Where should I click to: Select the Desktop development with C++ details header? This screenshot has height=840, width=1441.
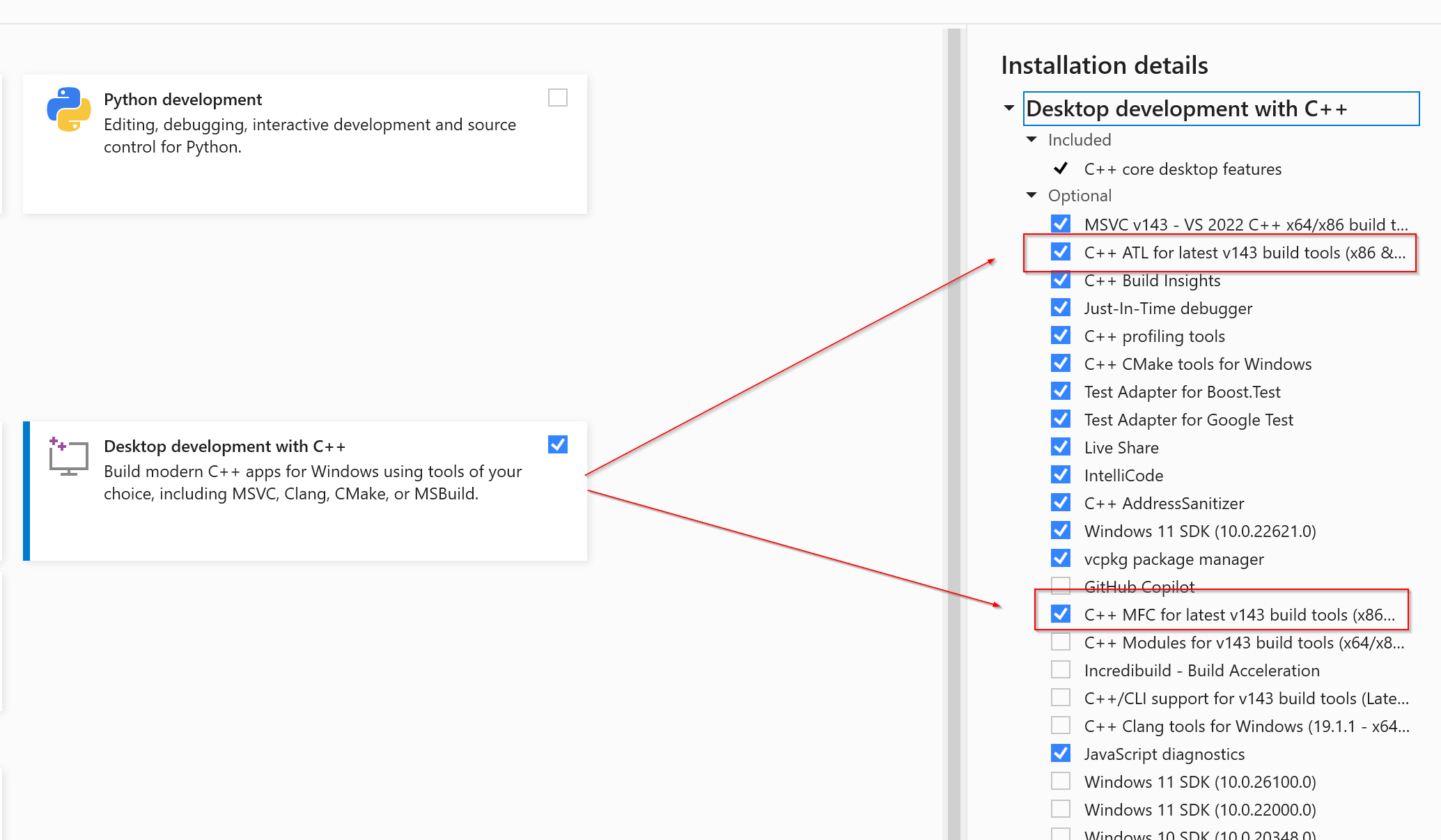(x=1221, y=109)
